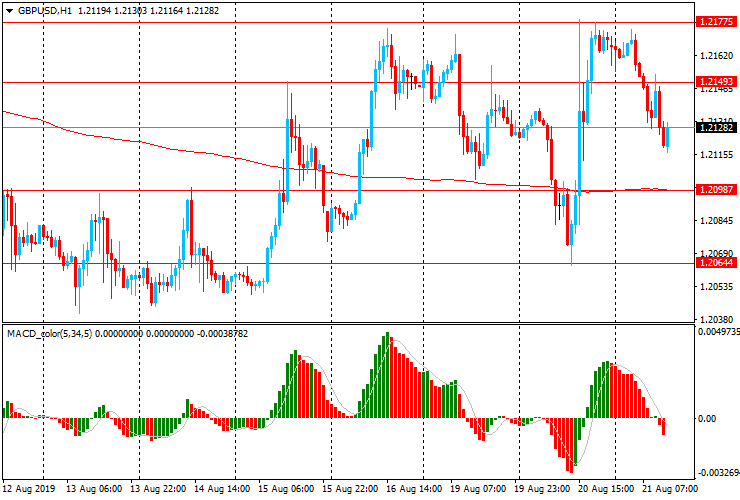Click the high price 1.21303 in header
740x500 pixels.
(130, 11)
